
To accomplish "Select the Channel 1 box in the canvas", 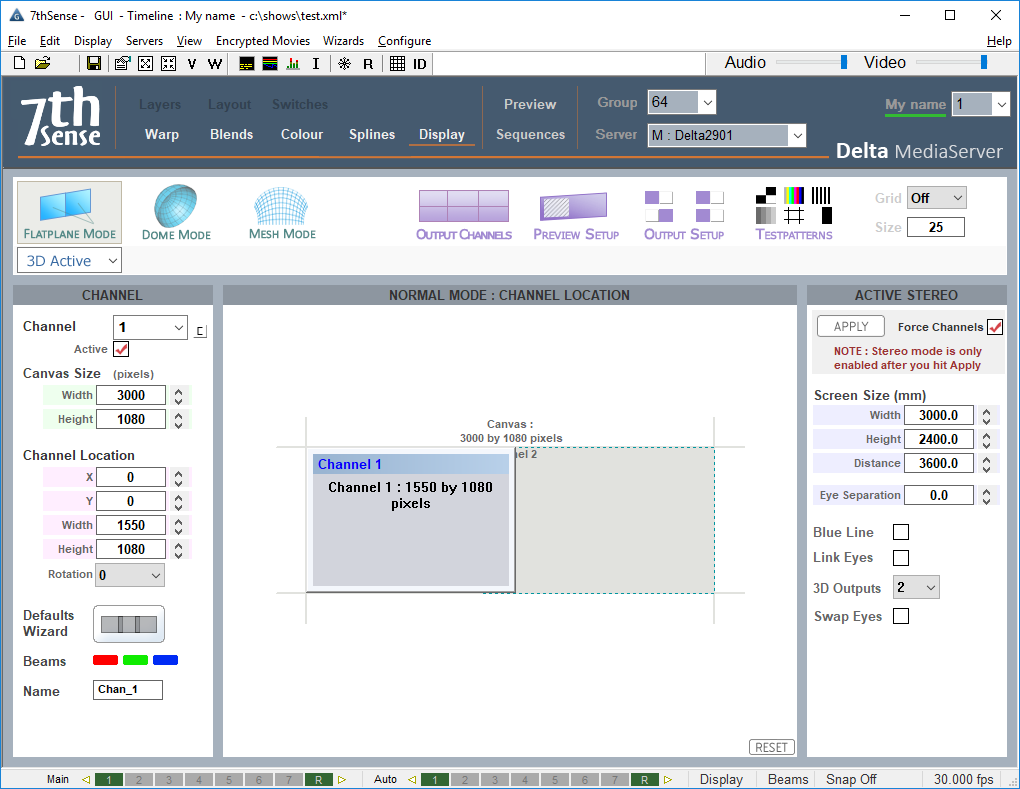I will click(x=410, y=520).
